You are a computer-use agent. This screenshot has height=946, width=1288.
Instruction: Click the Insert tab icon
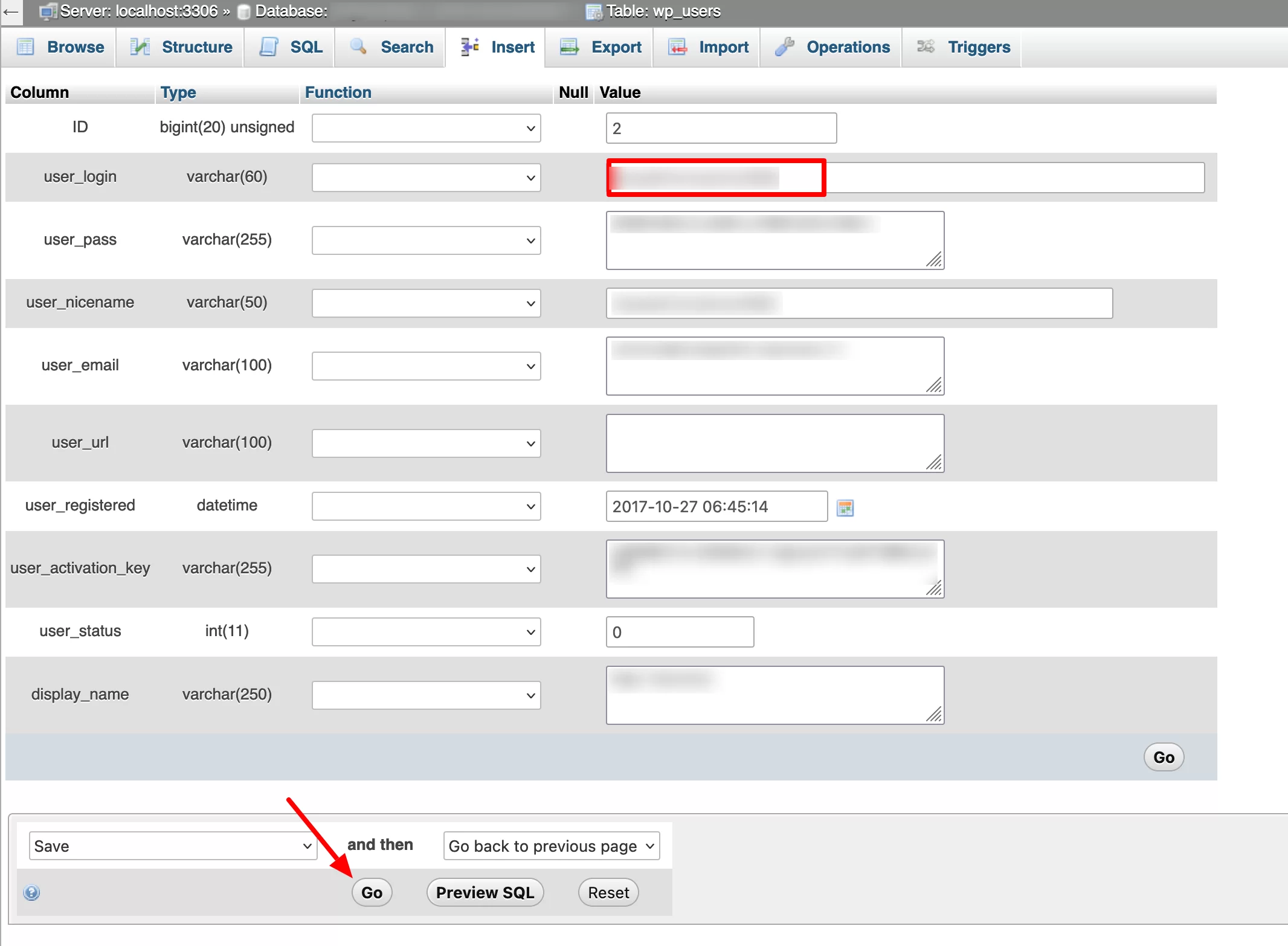click(x=470, y=47)
